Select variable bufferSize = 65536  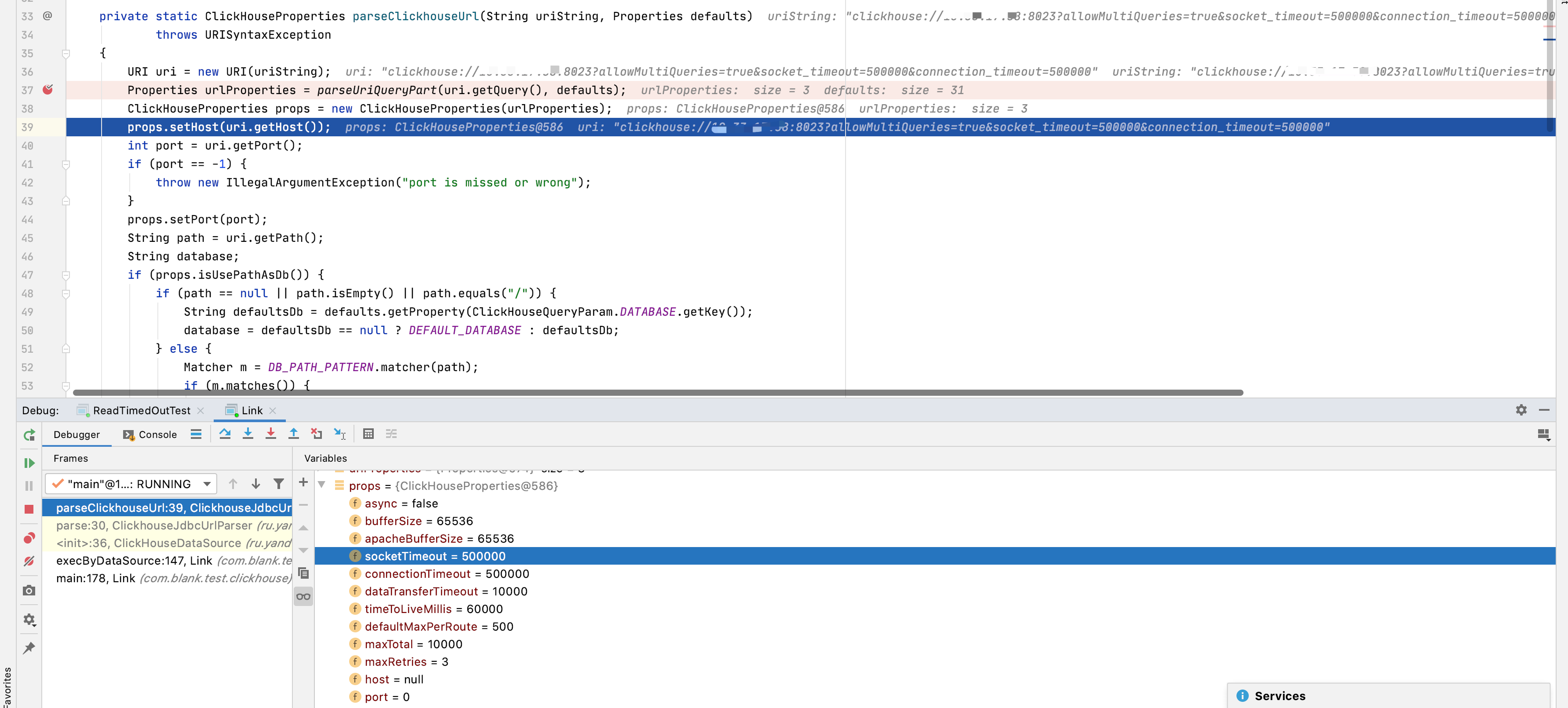point(935,522)
